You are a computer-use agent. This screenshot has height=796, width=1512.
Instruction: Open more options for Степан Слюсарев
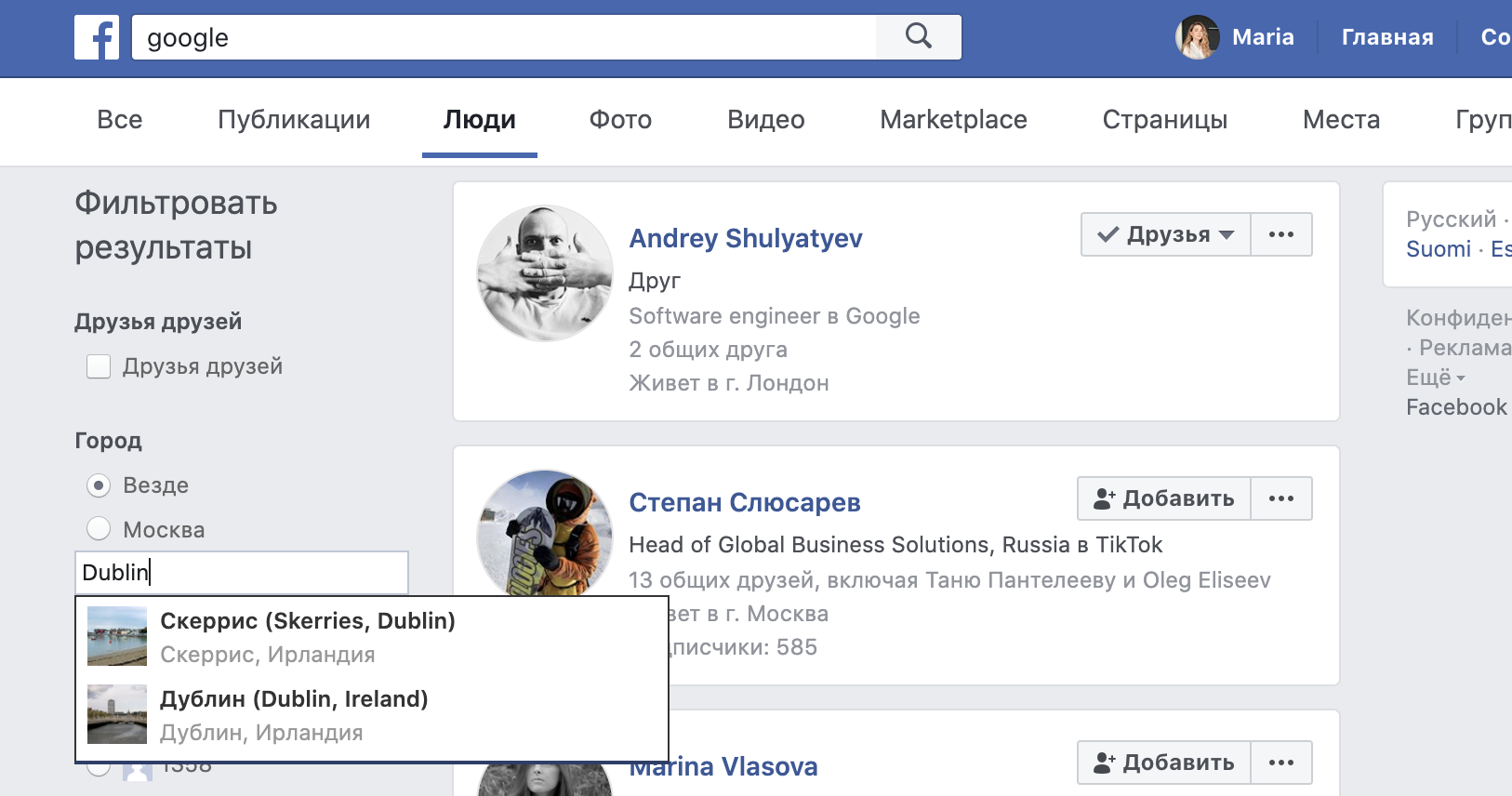tap(1281, 498)
